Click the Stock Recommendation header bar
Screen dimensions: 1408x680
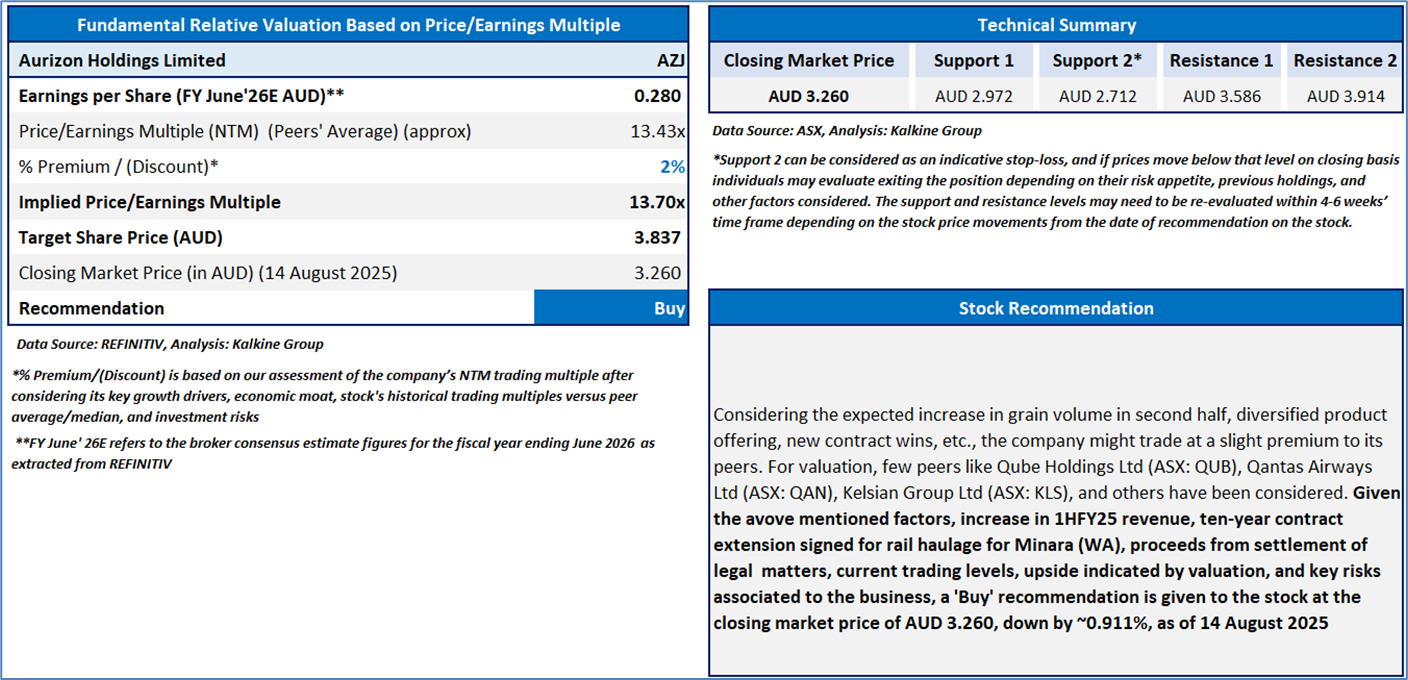[1056, 308]
